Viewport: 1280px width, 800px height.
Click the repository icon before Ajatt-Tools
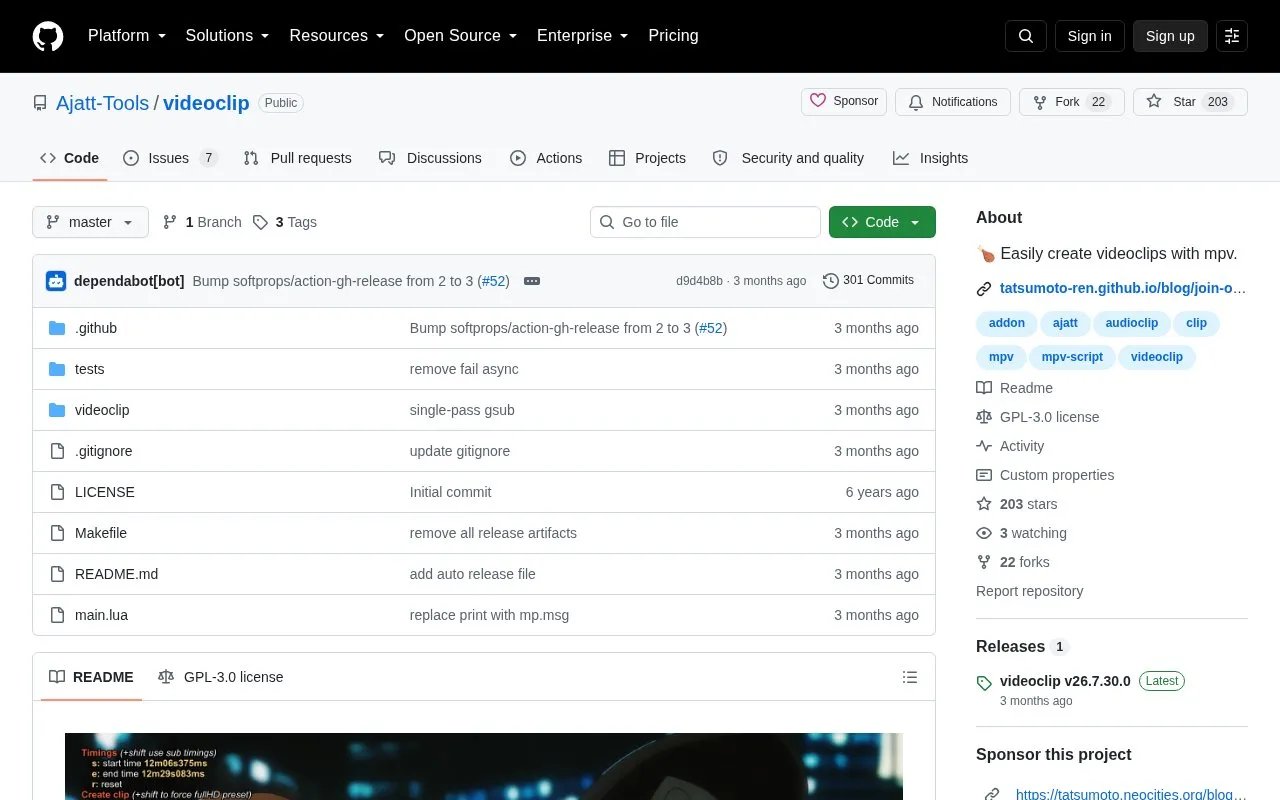click(40, 103)
